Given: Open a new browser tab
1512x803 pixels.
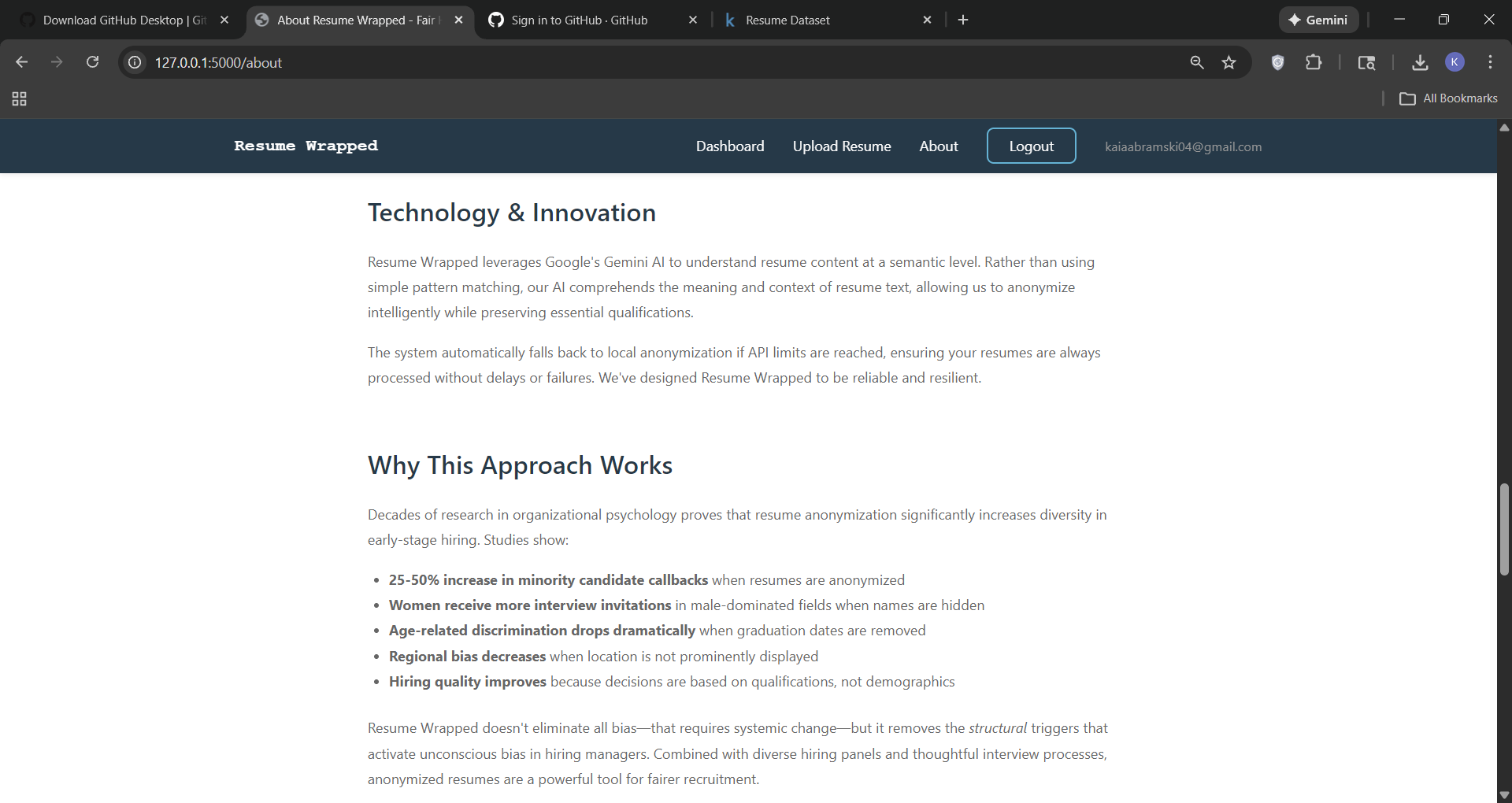Looking at the screenshot, I should pyautogui.click(x=963, y=20).
